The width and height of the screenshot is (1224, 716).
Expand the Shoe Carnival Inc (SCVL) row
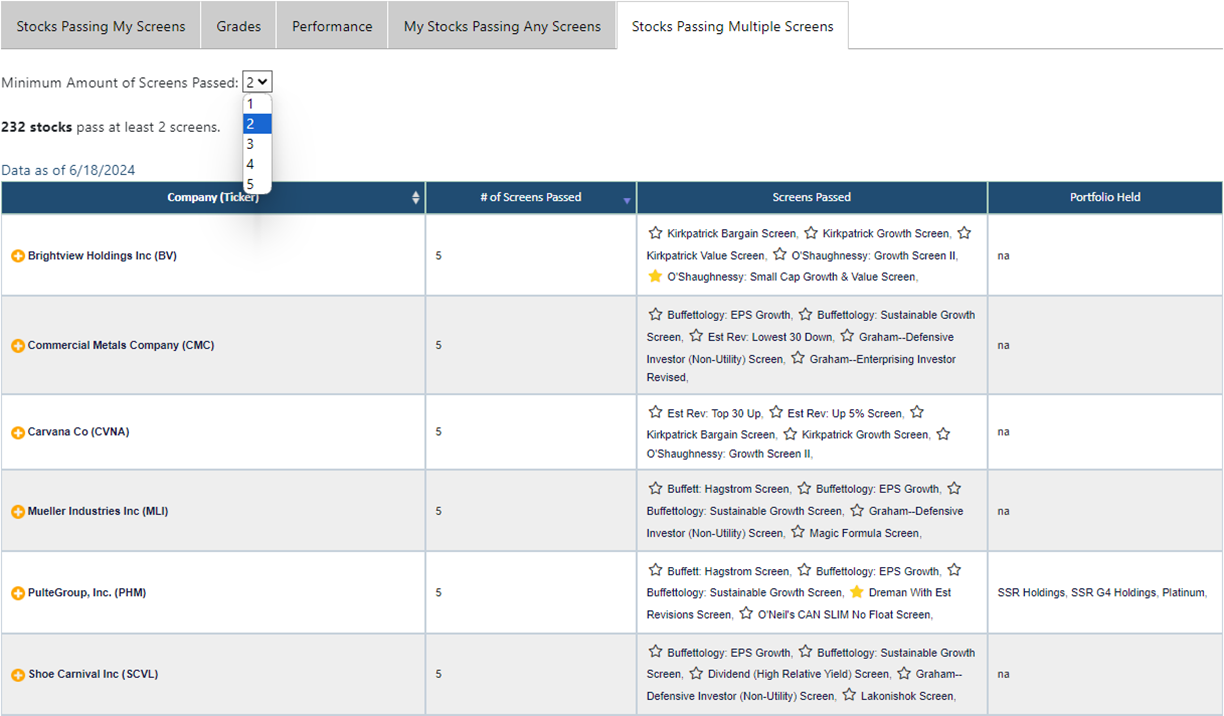[17, 675]
